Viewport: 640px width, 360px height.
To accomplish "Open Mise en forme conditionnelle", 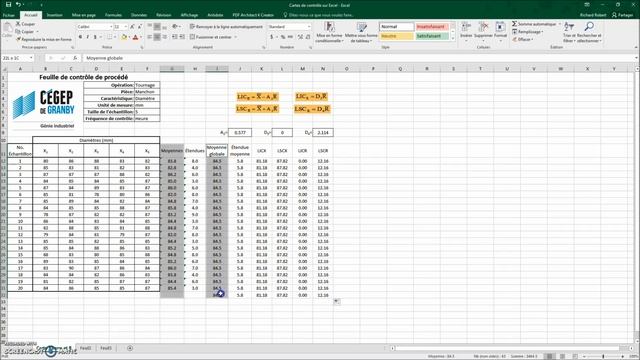I will click(x=329, y=32).
